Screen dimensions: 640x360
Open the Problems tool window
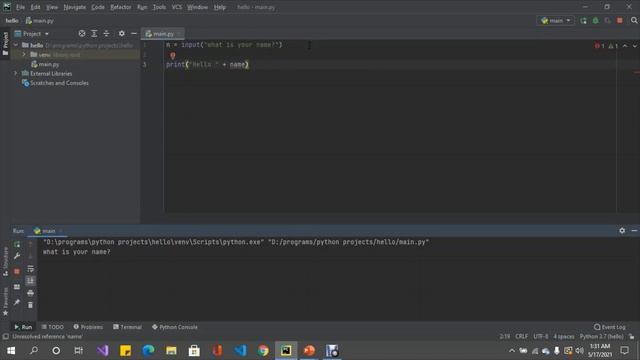(88, 327)
